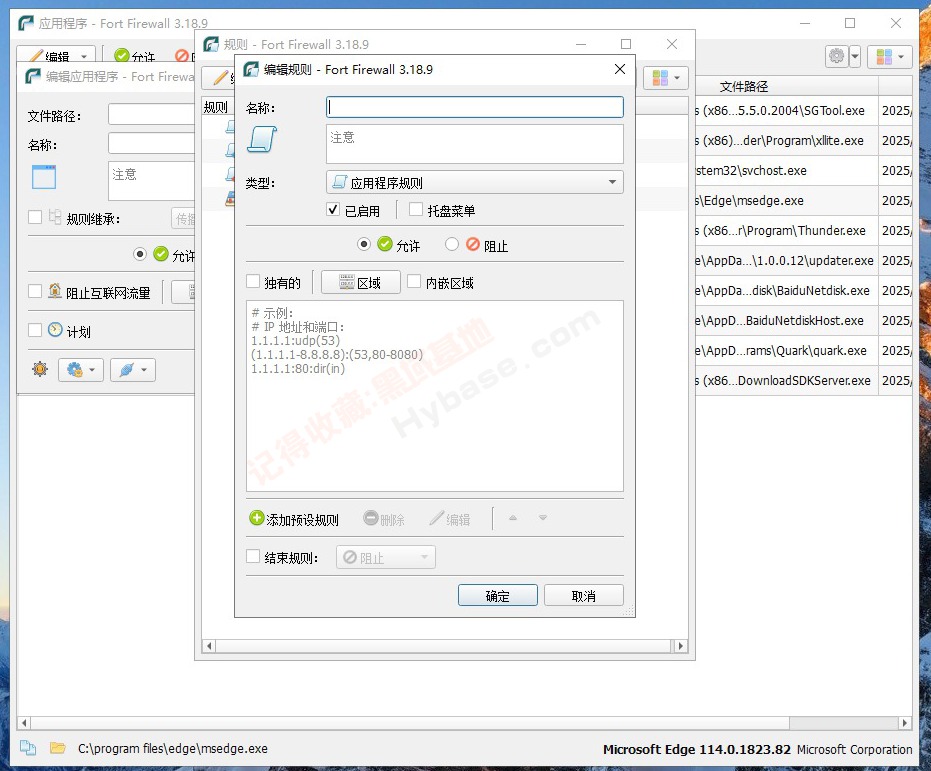
Task: Click the scroll rule icon beside the note field
Action: pyautogui.click(x=262, y=139)
